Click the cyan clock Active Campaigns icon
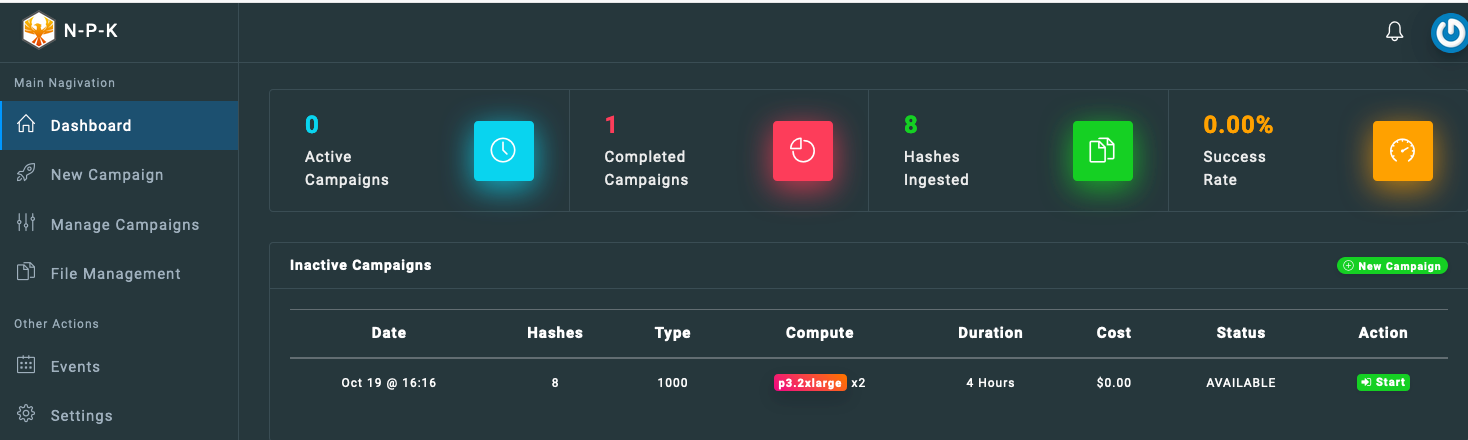The image size is (1468, 440). point(503,151)
